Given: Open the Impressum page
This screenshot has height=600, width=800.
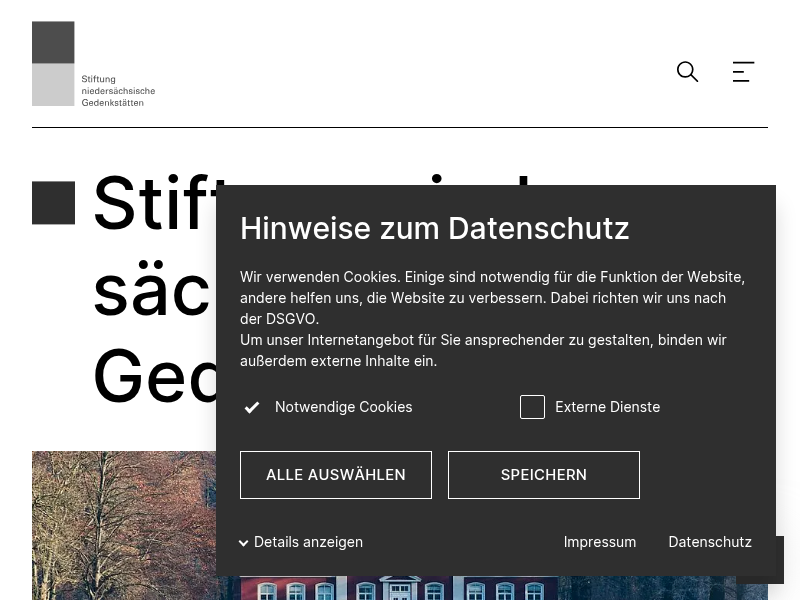Looking at the screenshot, I should (600, 542).
